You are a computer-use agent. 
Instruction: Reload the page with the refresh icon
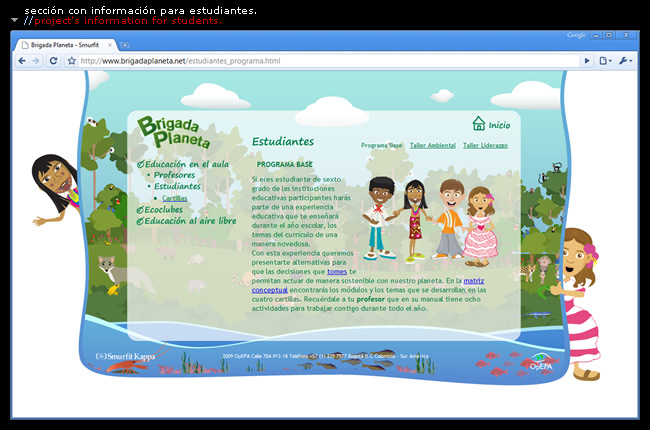click(x=53, y=61)
